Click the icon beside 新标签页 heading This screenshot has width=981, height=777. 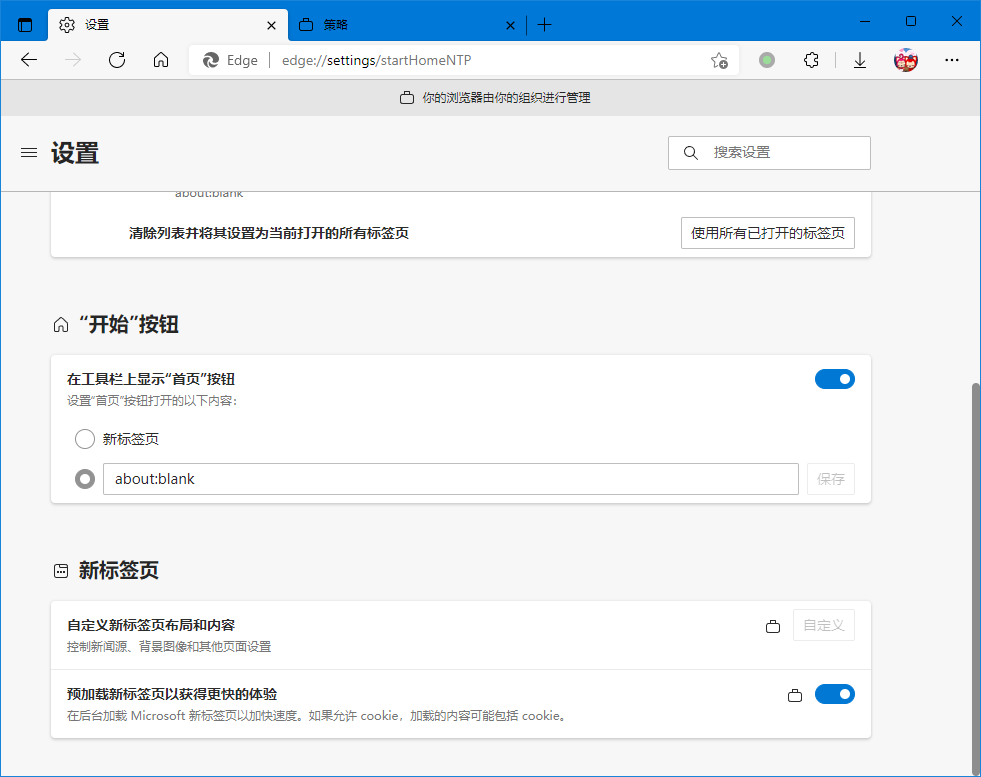[x=61, y=571]
